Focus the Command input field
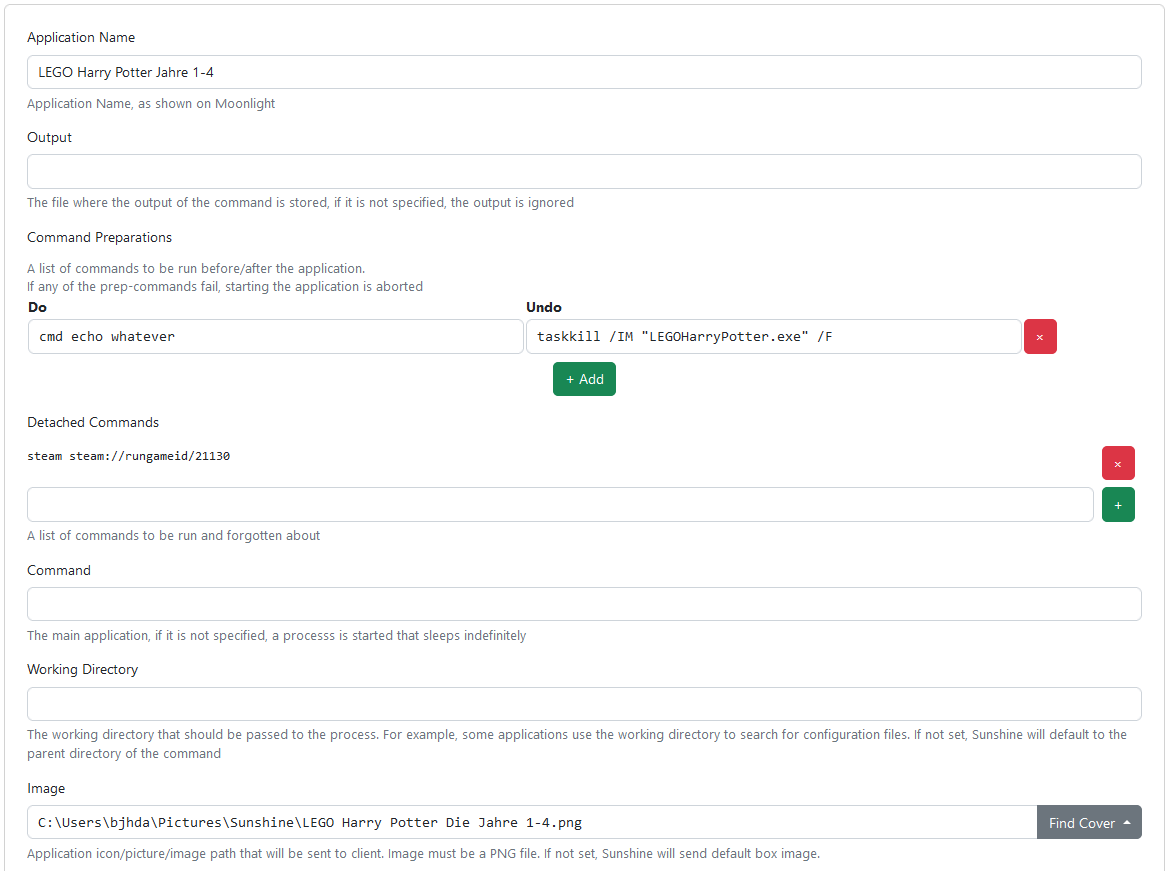This screenshot has width=1170, height=871. pyautogui.click(x=584, y=605)
